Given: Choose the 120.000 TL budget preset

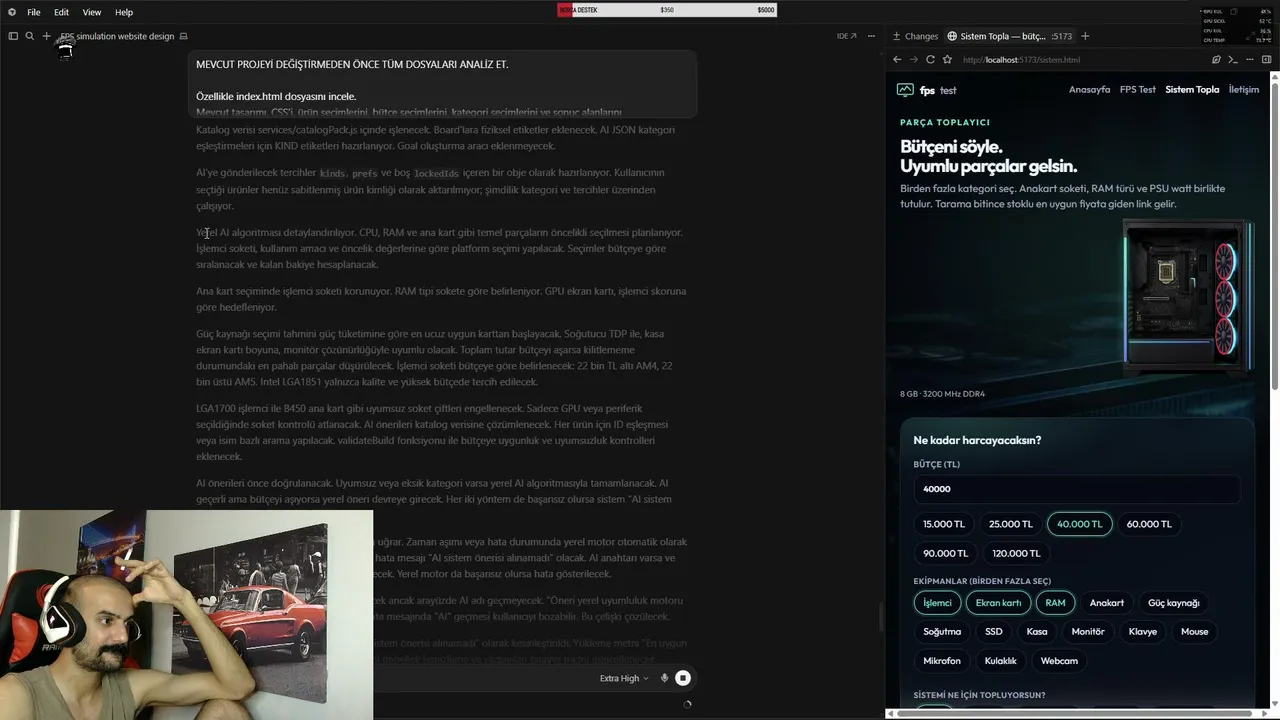Looking at the screenshot, I should [x=1016, y=553].
